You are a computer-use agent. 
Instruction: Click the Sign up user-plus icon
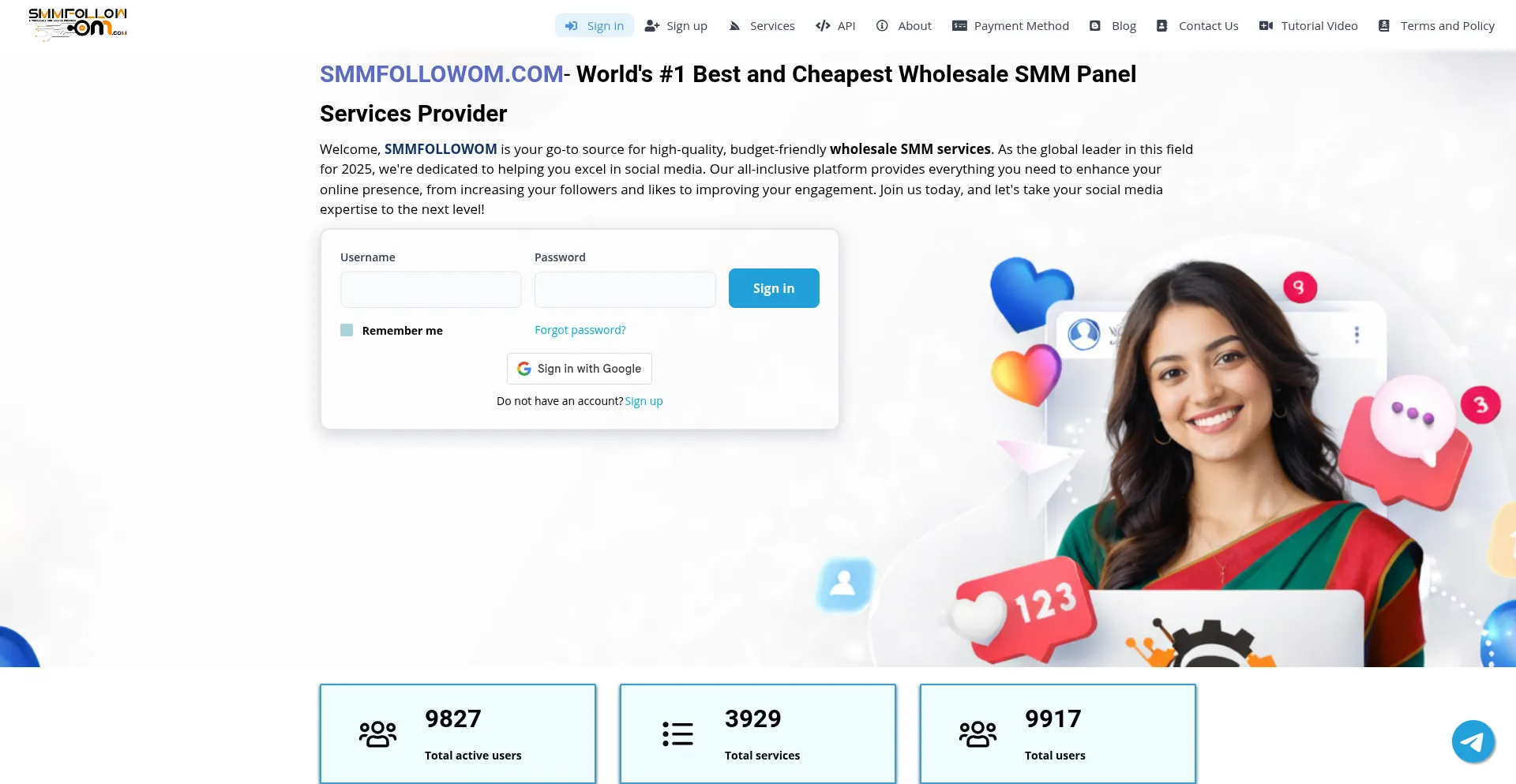(651, 26)
